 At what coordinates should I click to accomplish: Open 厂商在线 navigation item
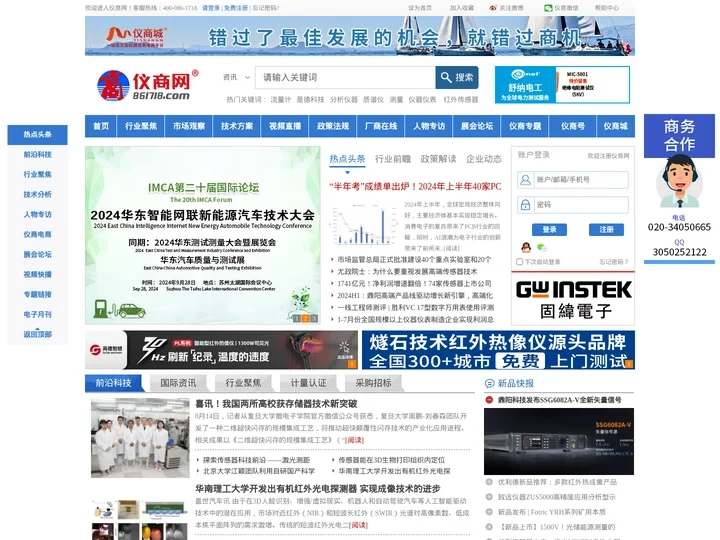tap(381, 126)
